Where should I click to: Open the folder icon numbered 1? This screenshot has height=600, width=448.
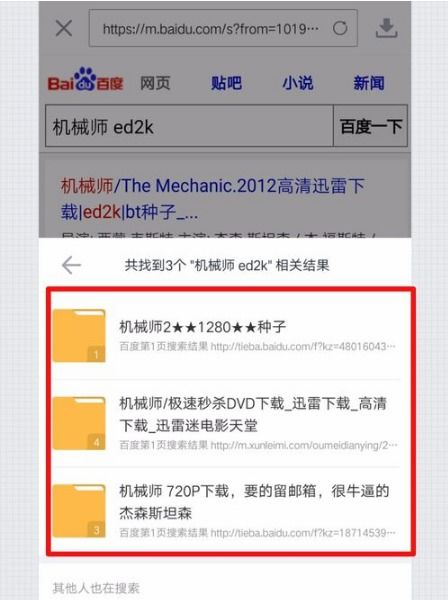79,336
